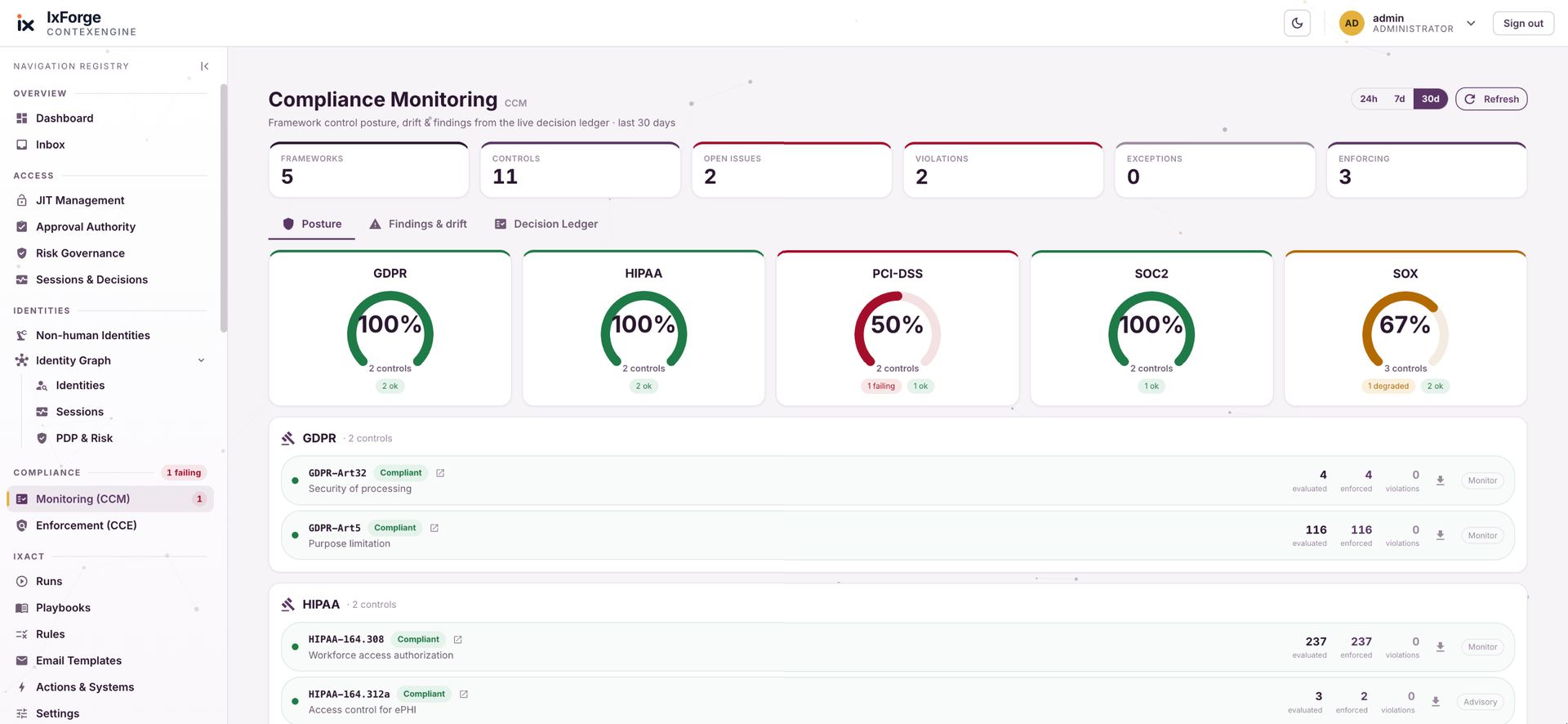Click the Inbox icon in sidebar
This screenshot has width=1568, height=724.
[22, 145]
